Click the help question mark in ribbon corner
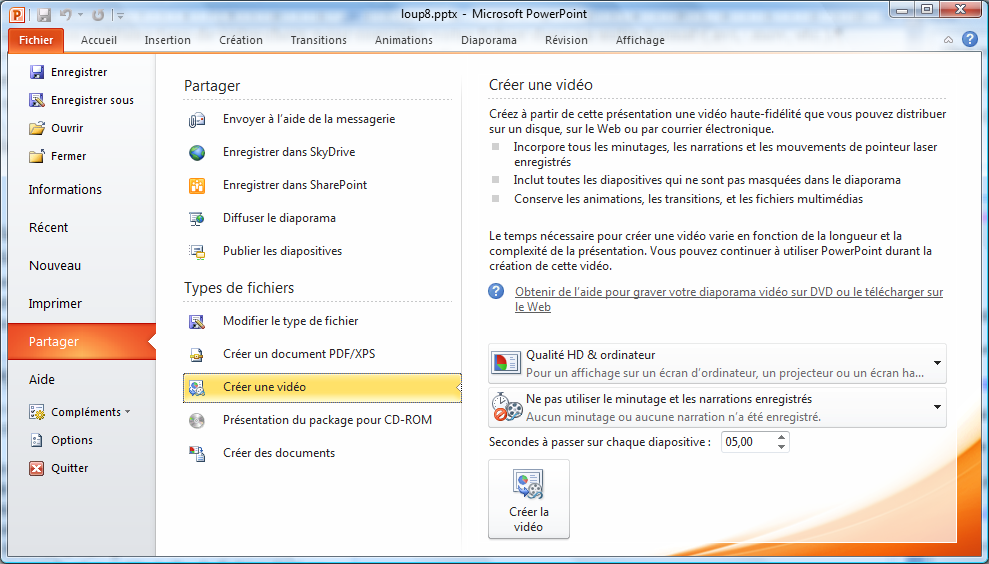Screen dimensions: 989x564 (x=969, y=39)
